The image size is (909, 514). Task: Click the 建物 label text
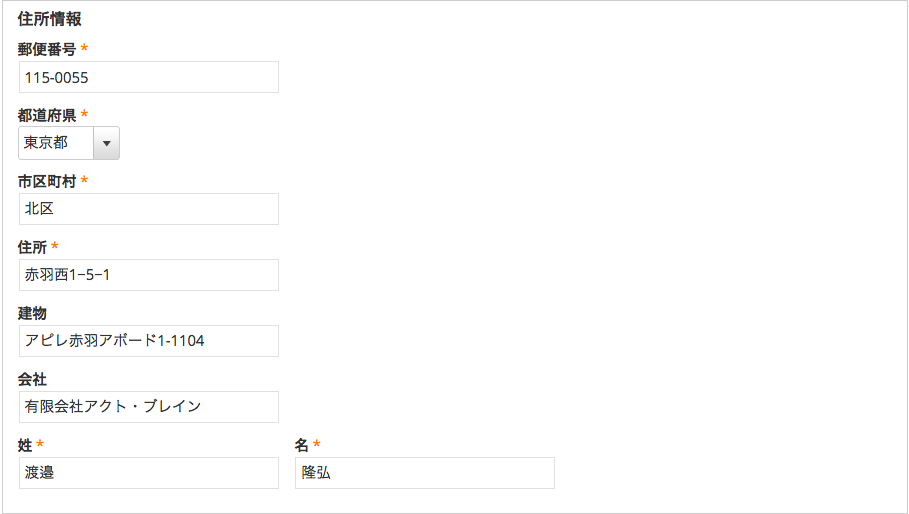point(32,313)
